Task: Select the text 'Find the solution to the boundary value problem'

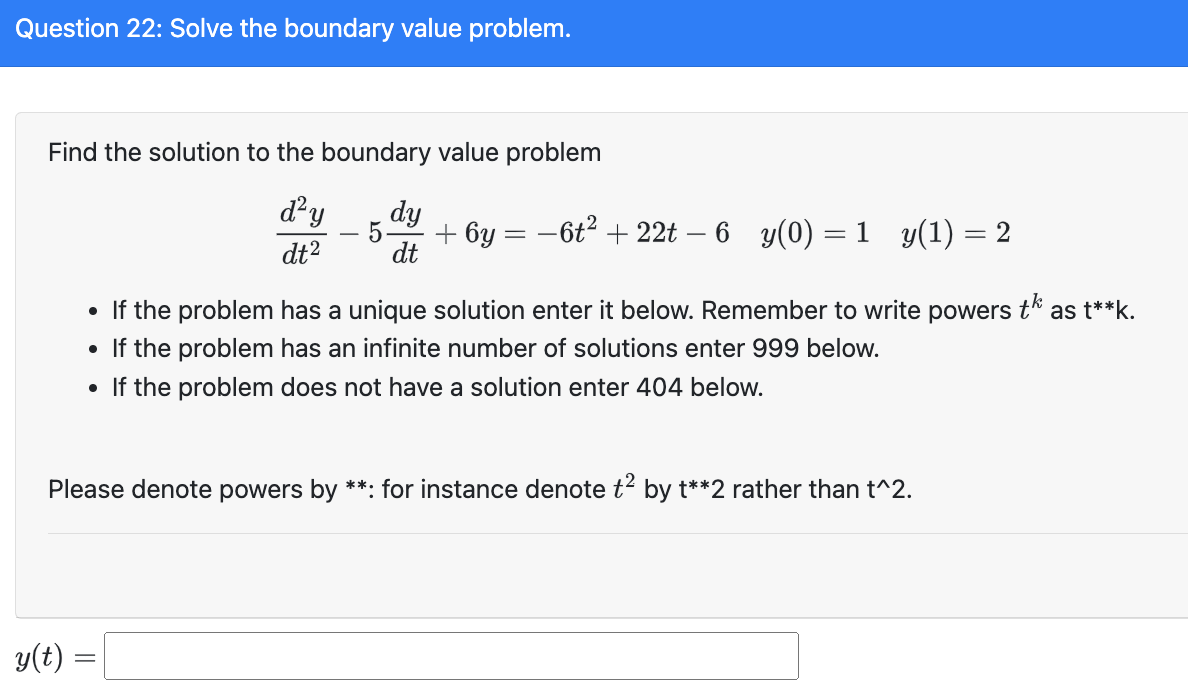Action: tap(324, 152)
